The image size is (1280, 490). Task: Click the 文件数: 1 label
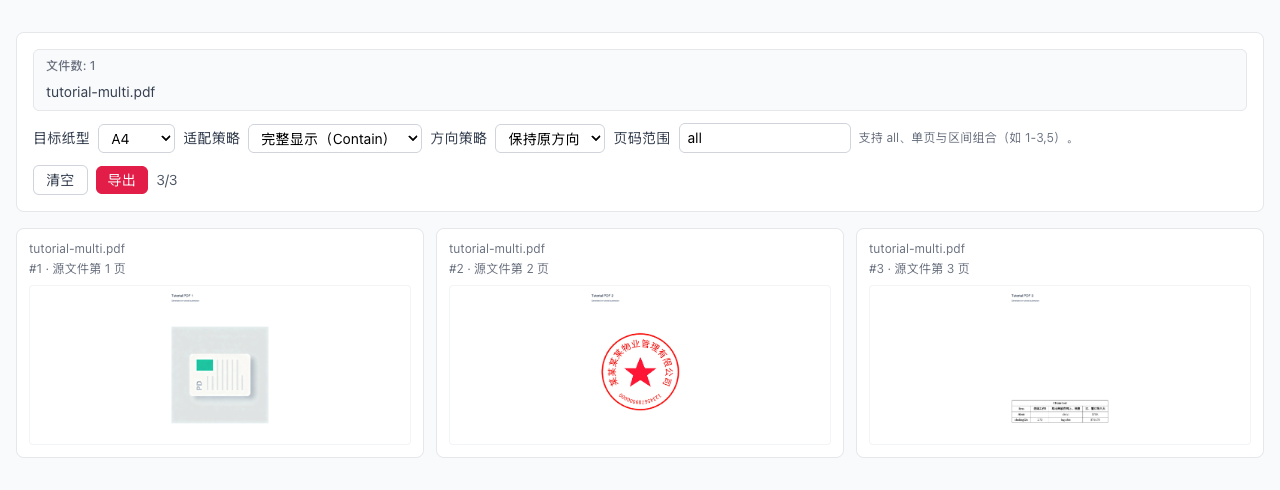coord(71,66)
